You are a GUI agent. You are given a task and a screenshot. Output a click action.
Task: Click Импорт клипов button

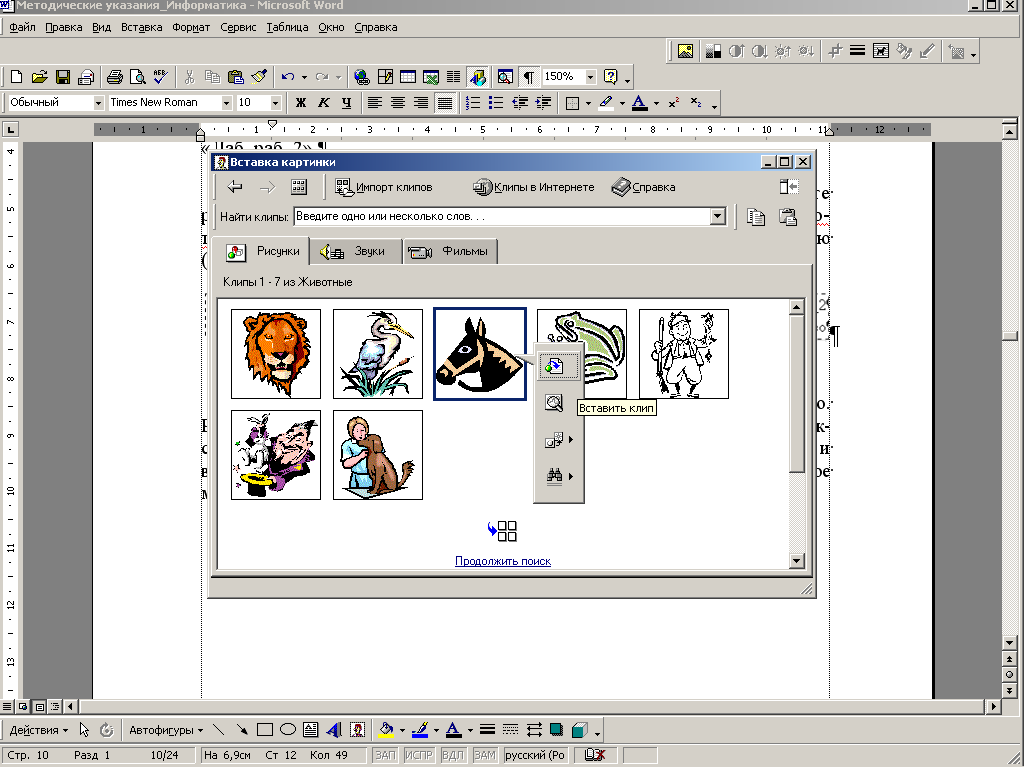pos(383,187)
